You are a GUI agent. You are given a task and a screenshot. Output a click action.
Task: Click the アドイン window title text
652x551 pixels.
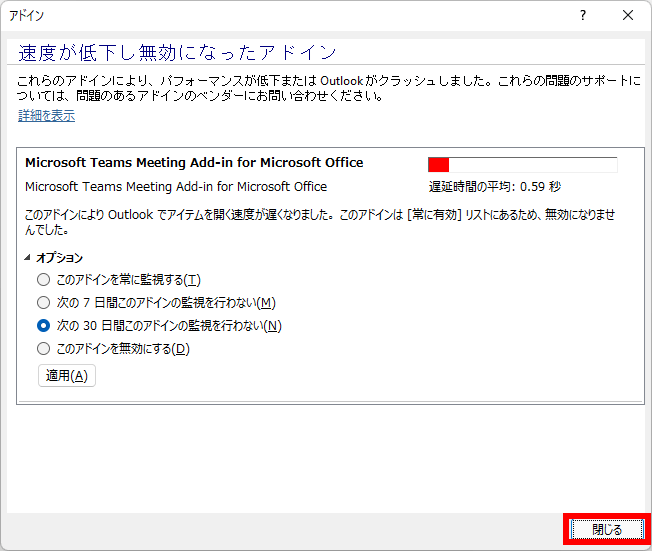[26, 15]
